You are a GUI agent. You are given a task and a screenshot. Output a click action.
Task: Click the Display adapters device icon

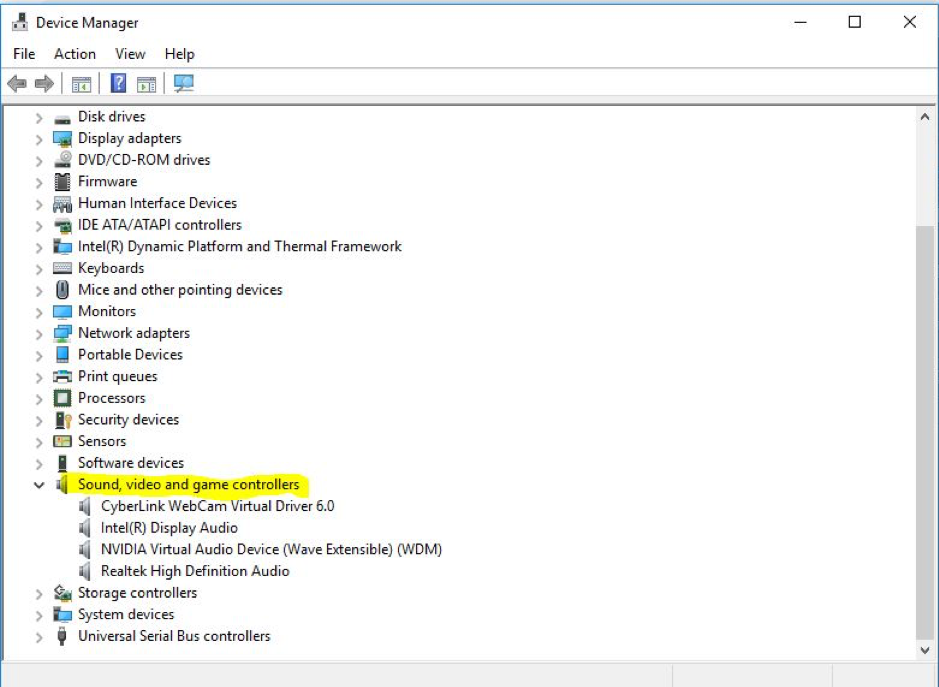(x=62, y=139)
